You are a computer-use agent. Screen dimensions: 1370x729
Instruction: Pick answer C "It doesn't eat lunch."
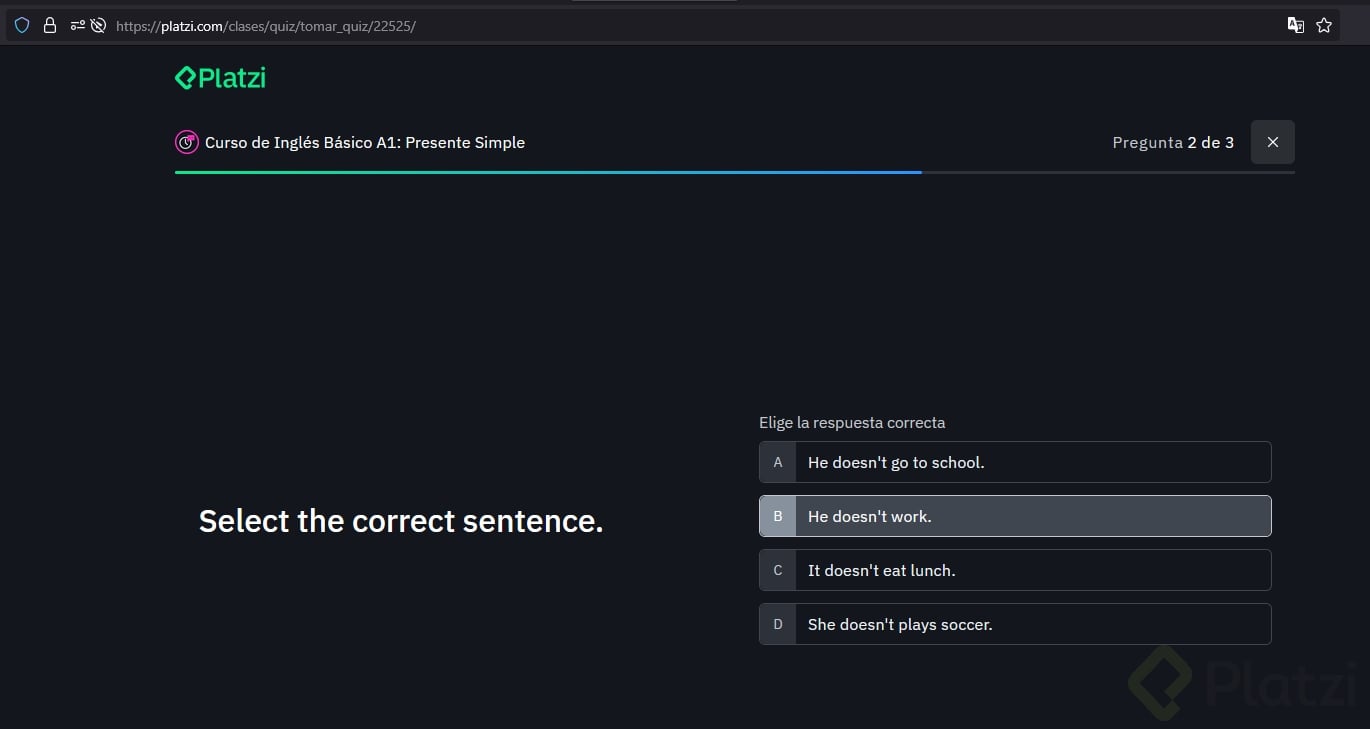(1015, 570)
